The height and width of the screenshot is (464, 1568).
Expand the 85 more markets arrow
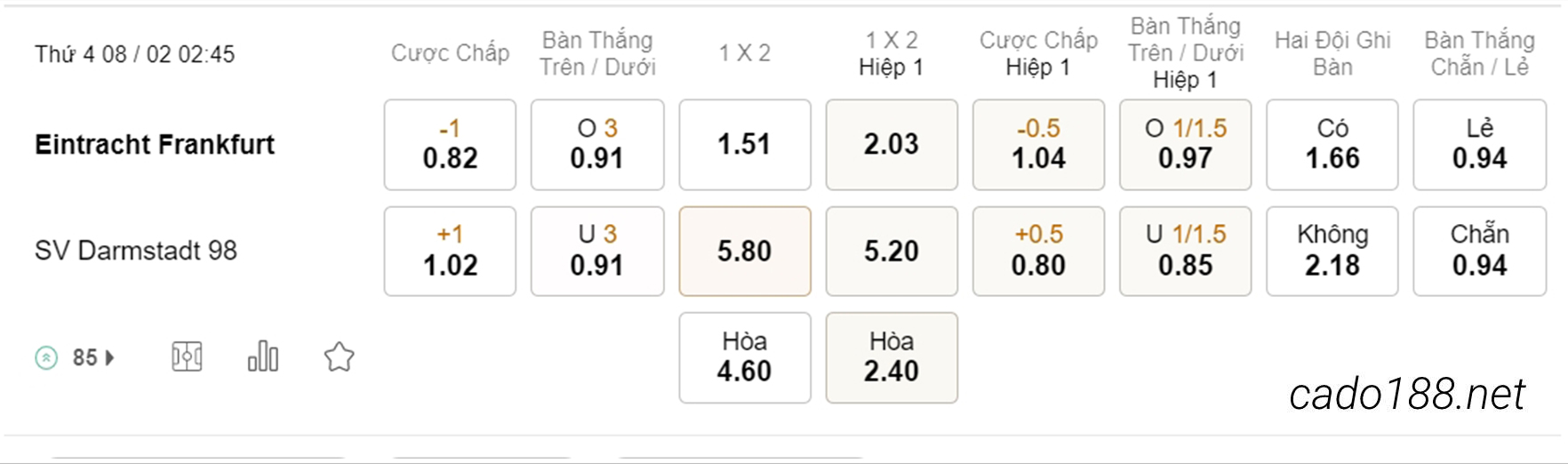(110, 357)
